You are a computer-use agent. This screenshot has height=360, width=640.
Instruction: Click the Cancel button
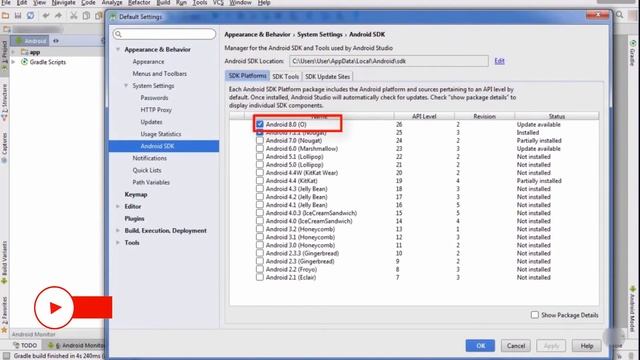coord(516,346)
